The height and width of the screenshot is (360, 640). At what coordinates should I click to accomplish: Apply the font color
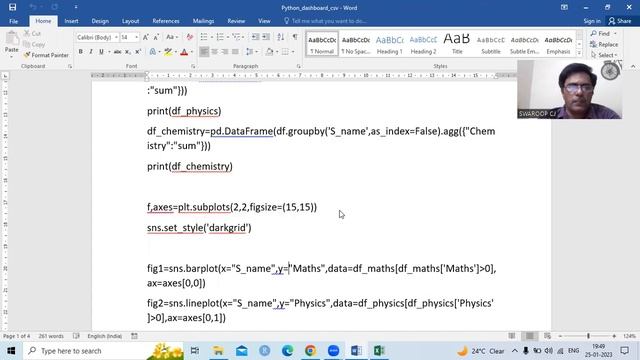click(184, 52)
